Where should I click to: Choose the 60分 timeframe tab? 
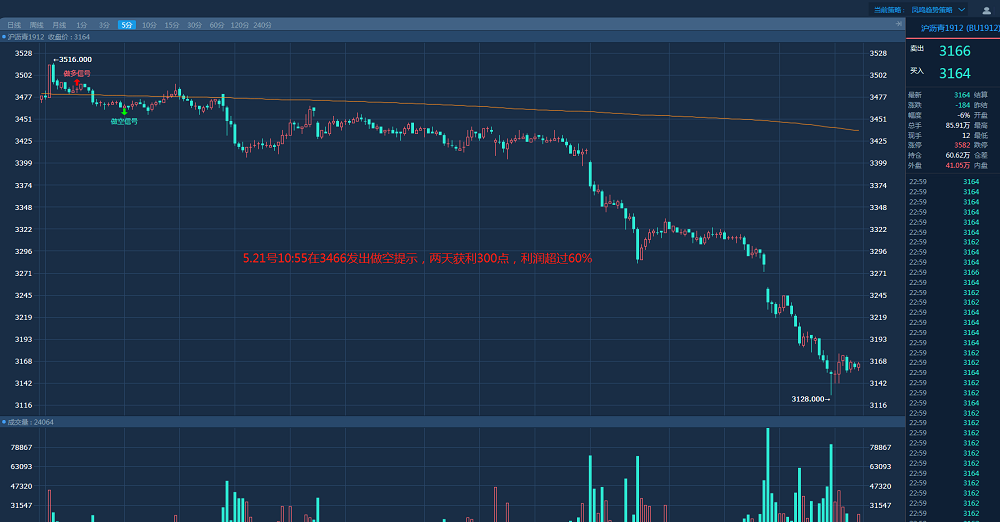click(217, 24)
